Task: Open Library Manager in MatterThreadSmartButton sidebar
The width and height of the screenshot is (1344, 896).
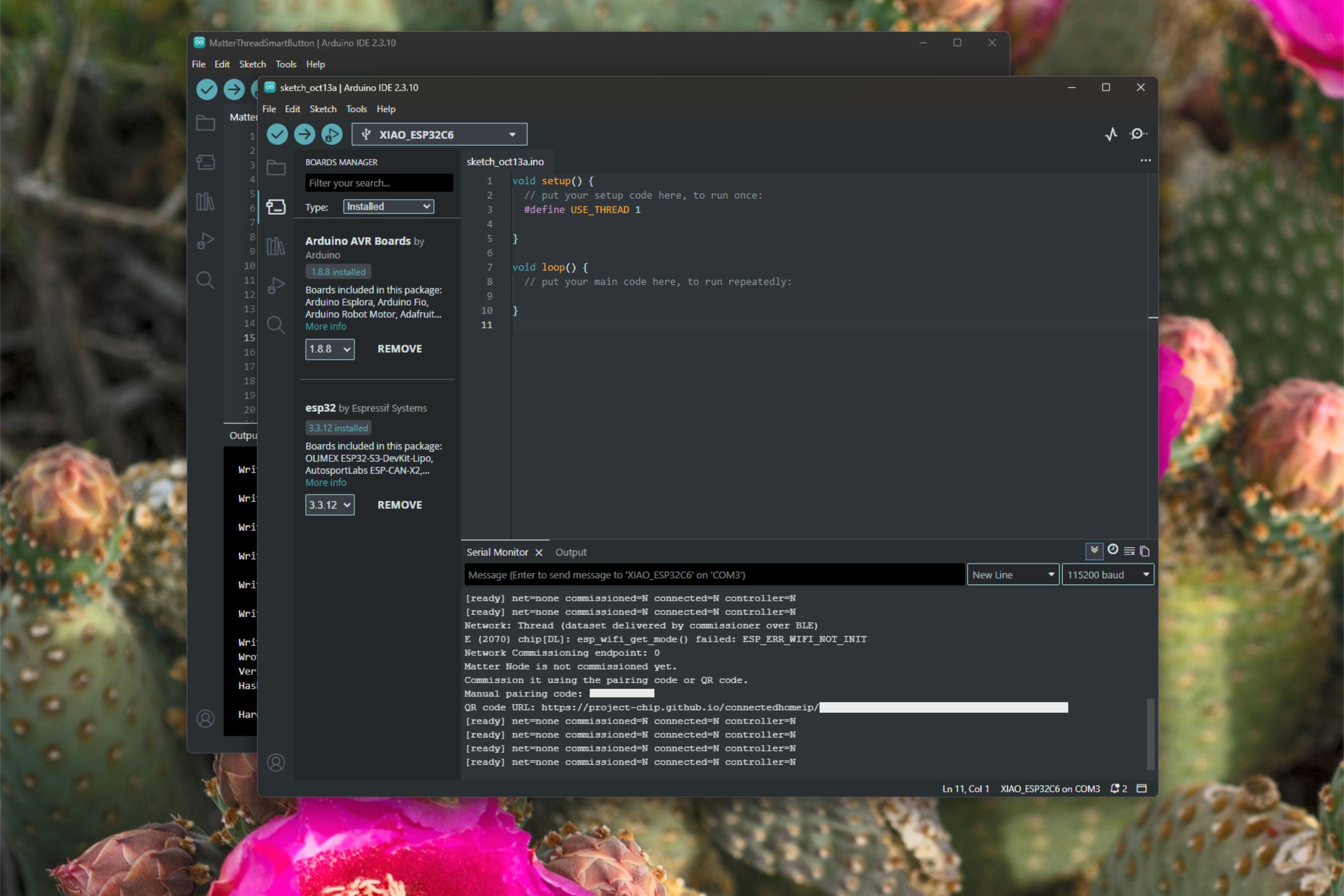Action: 206,201
